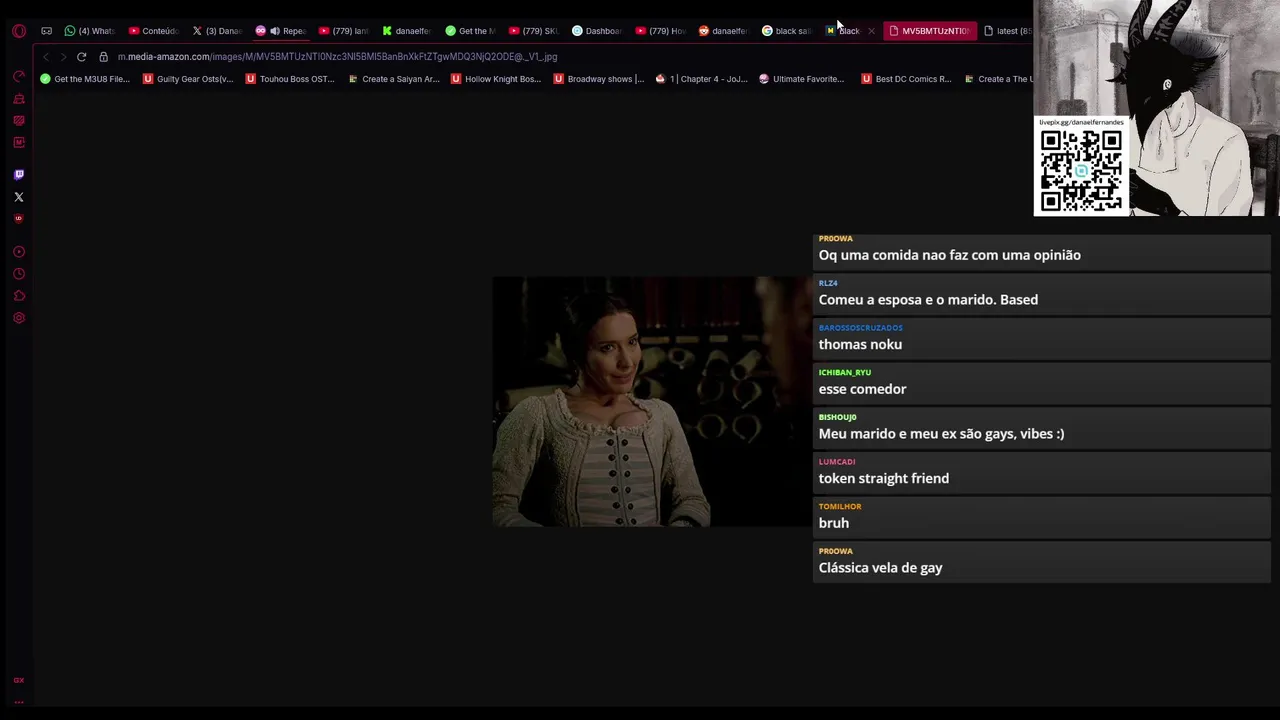This screenshot has width=1280, height=720.
Task: Click username 'LUMCADI' in chat
Action: (837, 462)
